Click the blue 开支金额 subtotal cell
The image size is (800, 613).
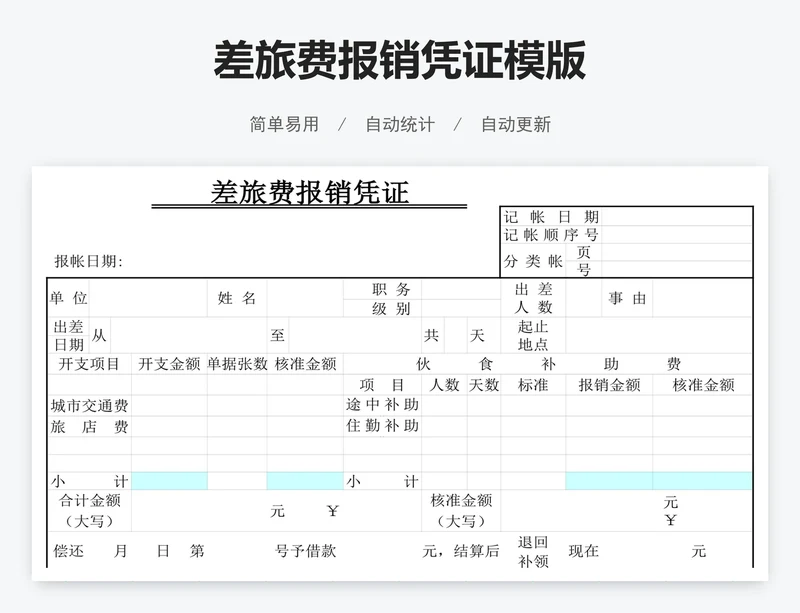point(169,481)
